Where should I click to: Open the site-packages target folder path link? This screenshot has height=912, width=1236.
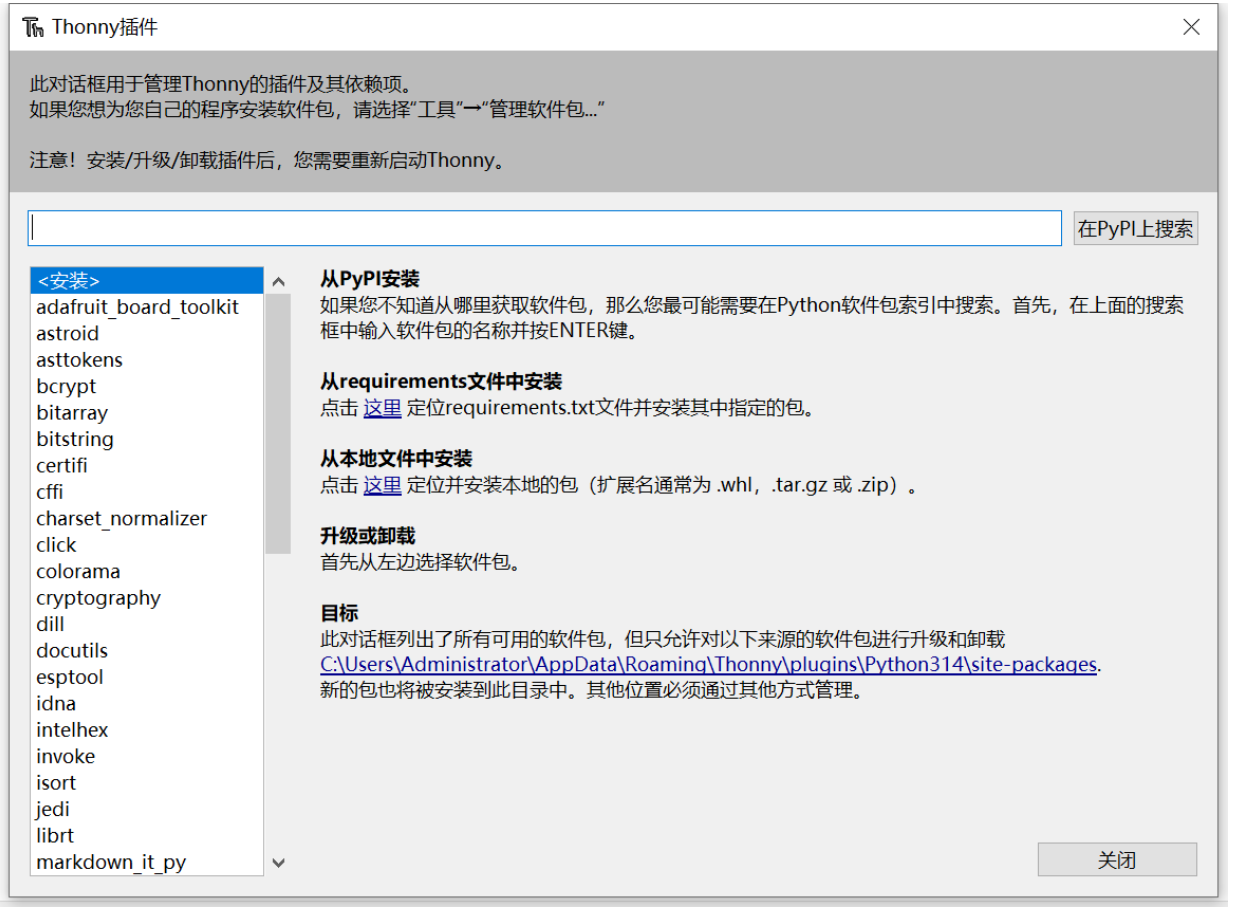[708, 665]
